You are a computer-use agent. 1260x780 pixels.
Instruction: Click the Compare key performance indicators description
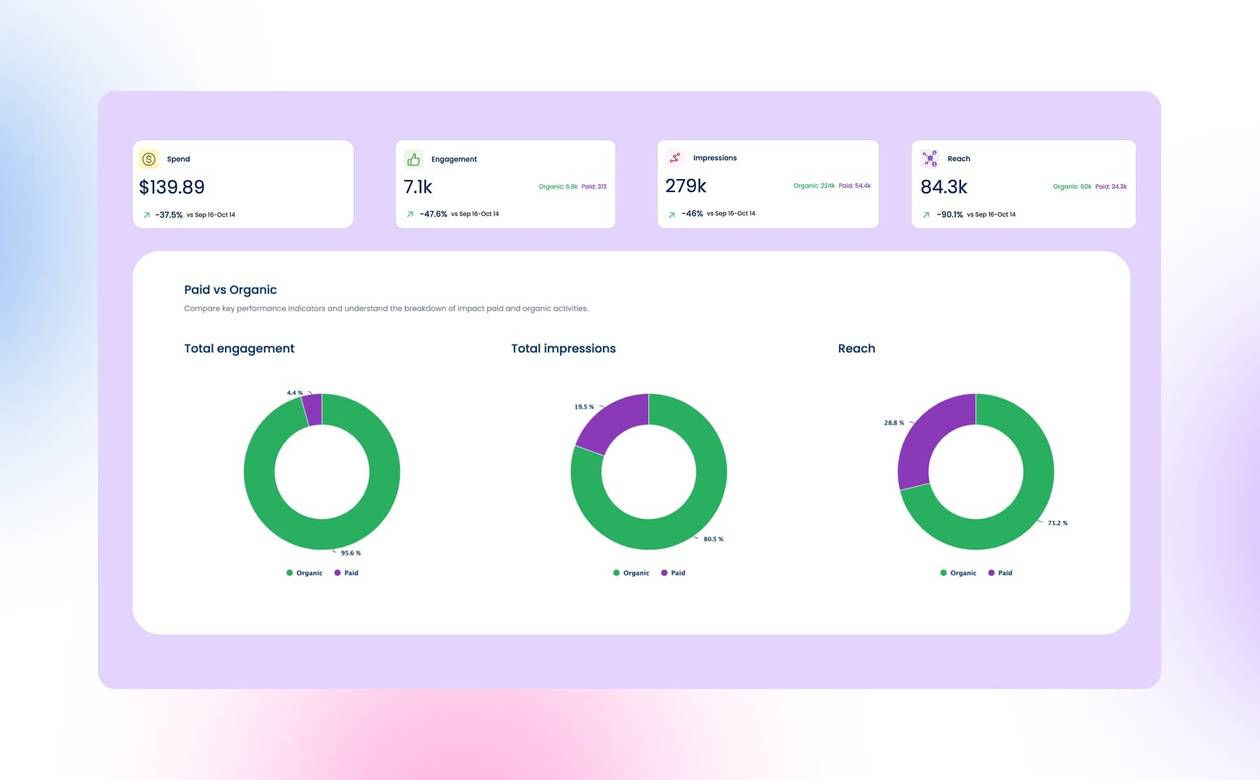click(x=386, y=309)
